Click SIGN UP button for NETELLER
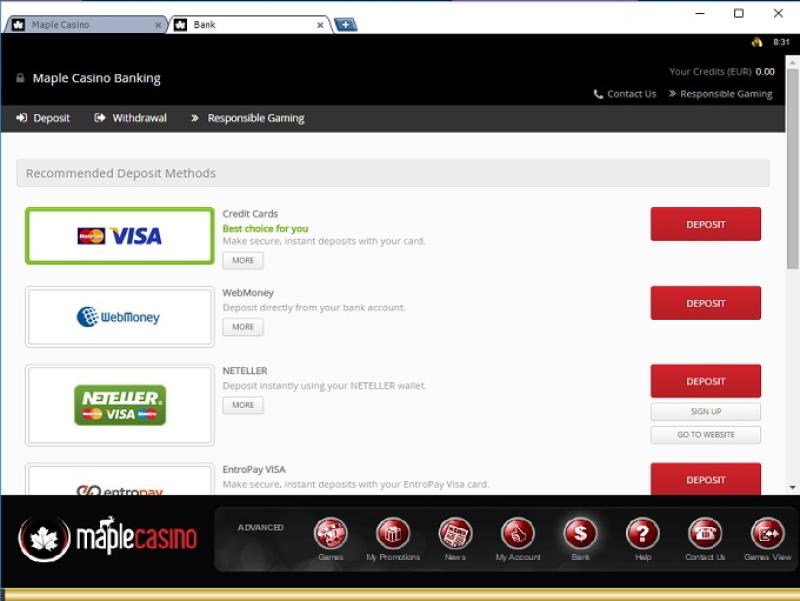800x601 pixels. (705, 412)
